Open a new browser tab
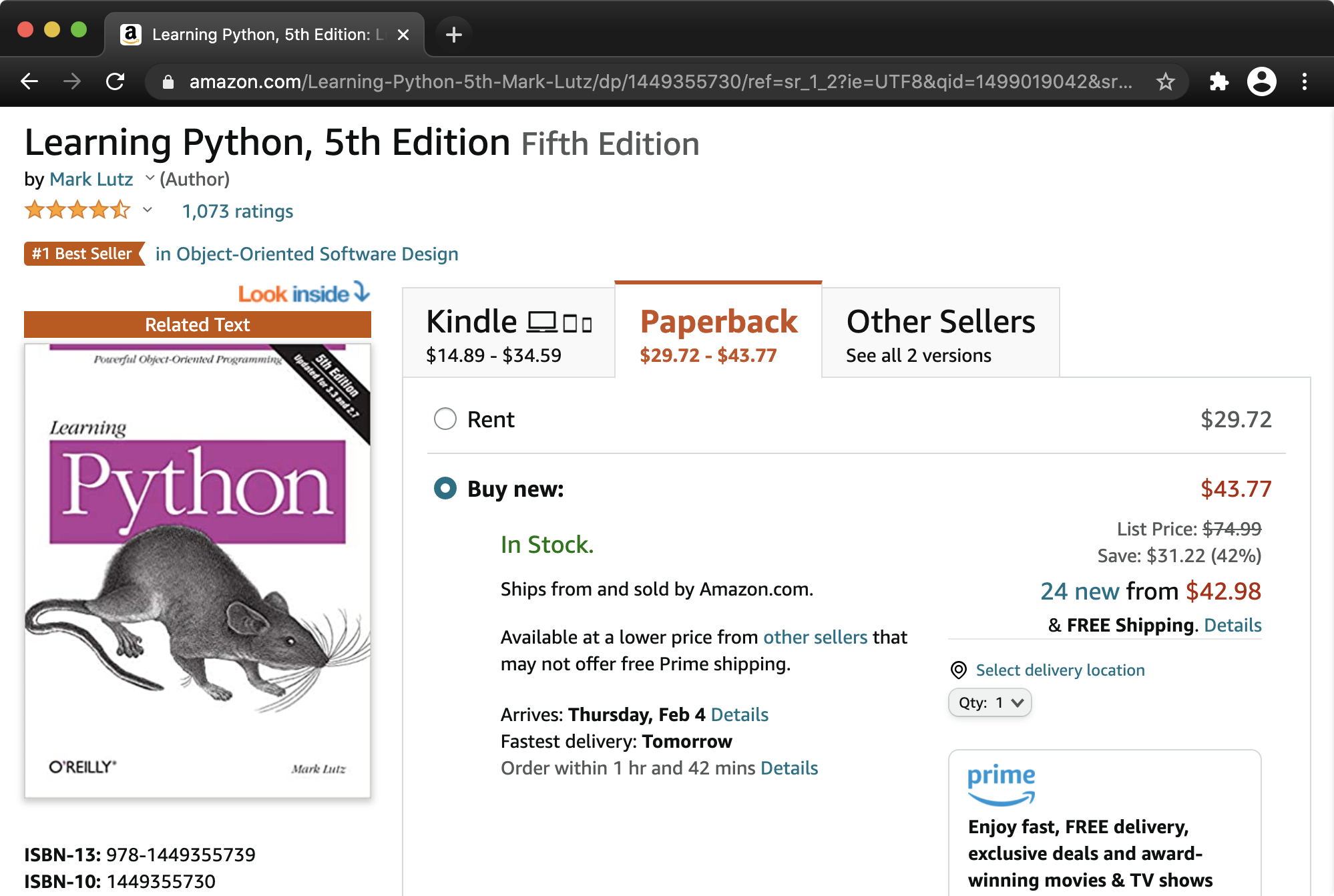This screenshot has height=896, width=1334. (x=454, y=34)
